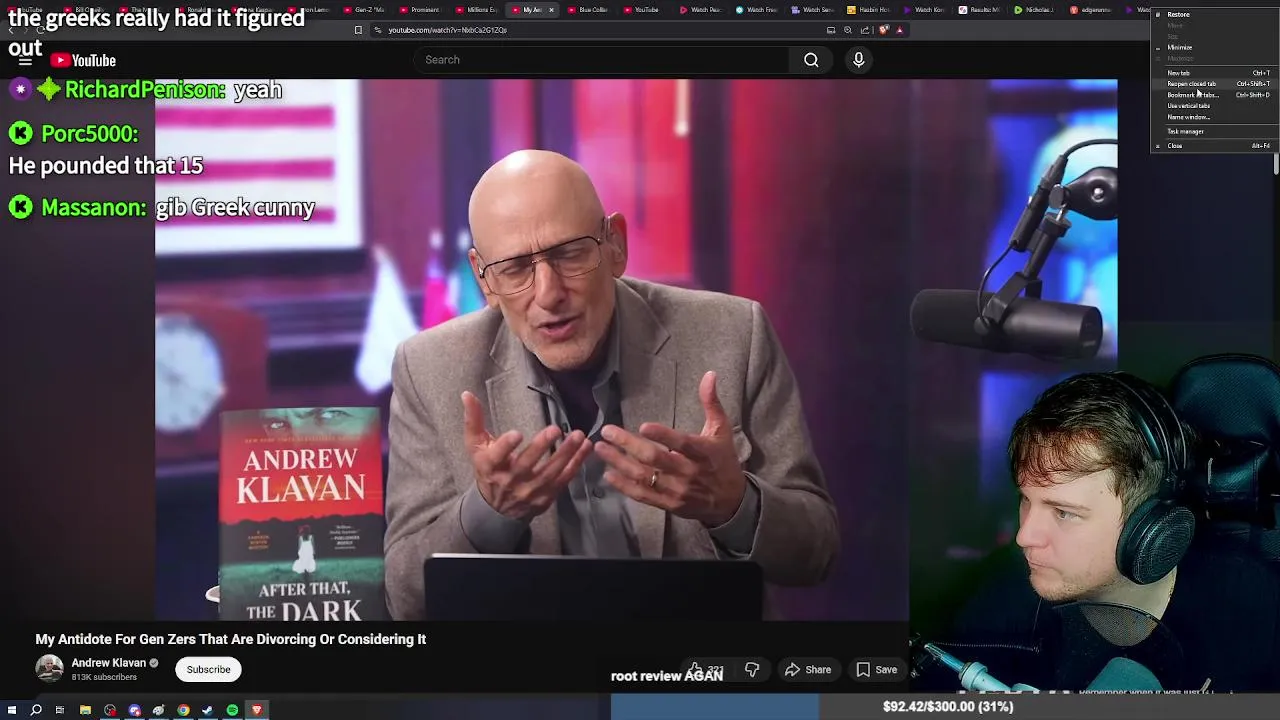1280x720 pixels.
Task: Switch to the 'Hasbin Hot' browser tab
Action: pos(870,10)
